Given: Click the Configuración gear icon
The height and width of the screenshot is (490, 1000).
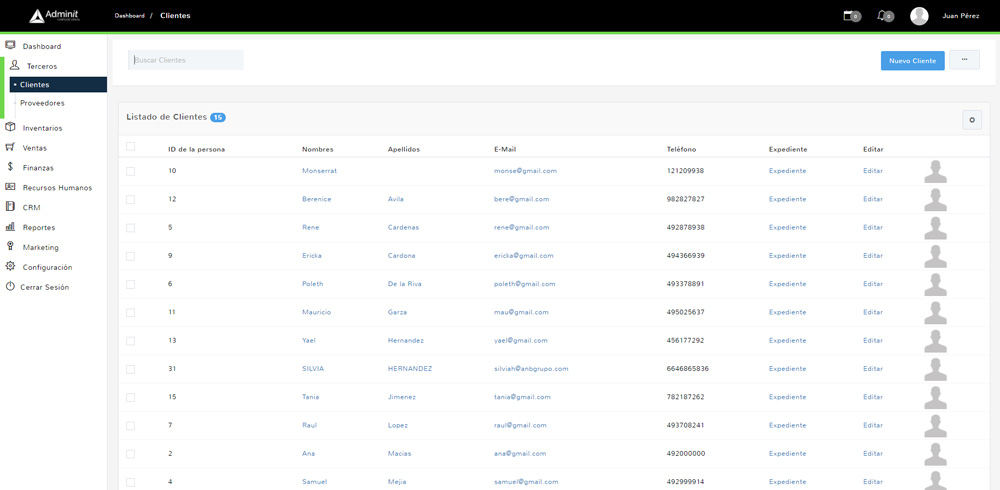Looking at the screenshot, I should coord(10,267).
